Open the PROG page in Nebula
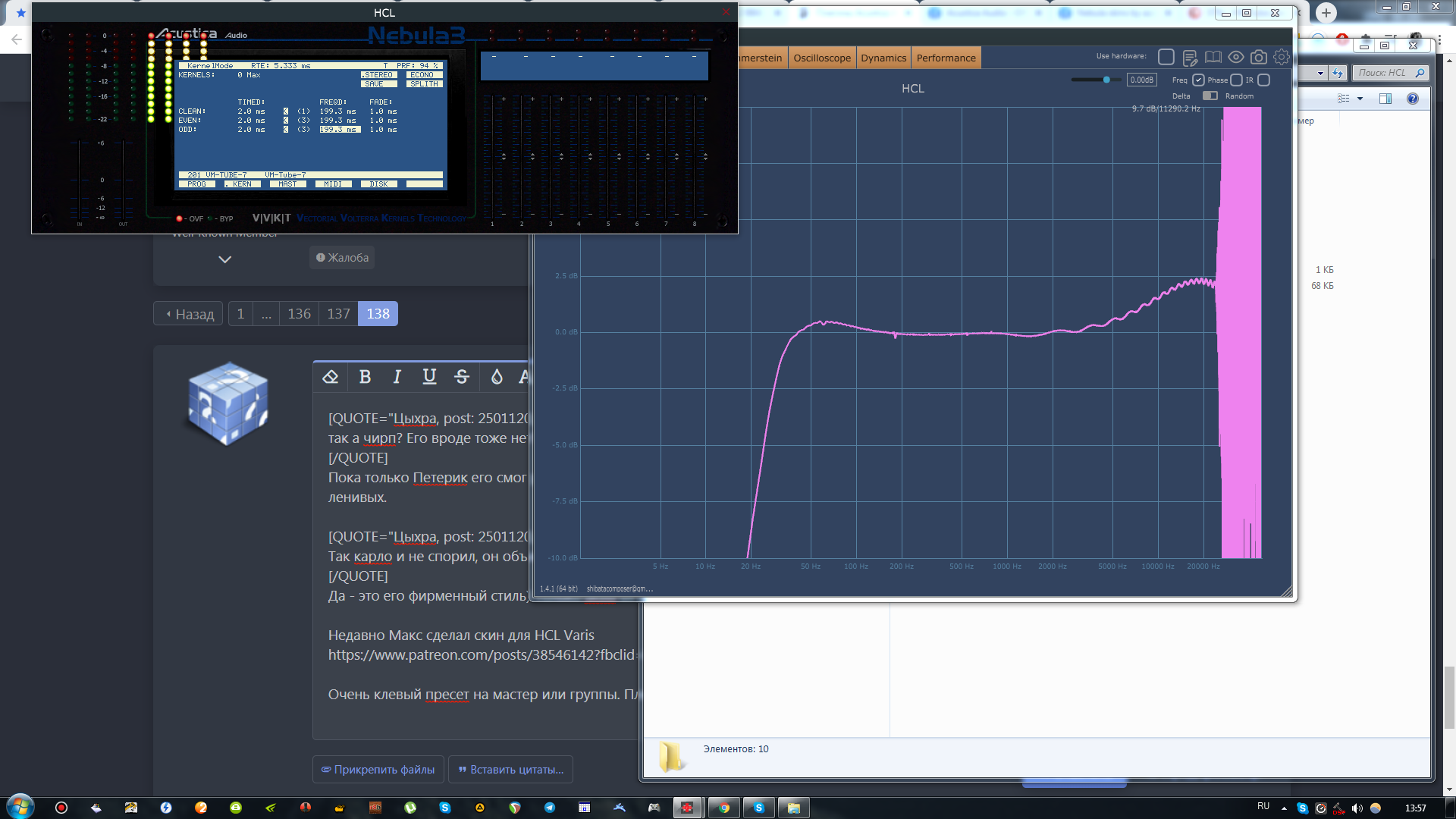 click(x=197, y=184)
